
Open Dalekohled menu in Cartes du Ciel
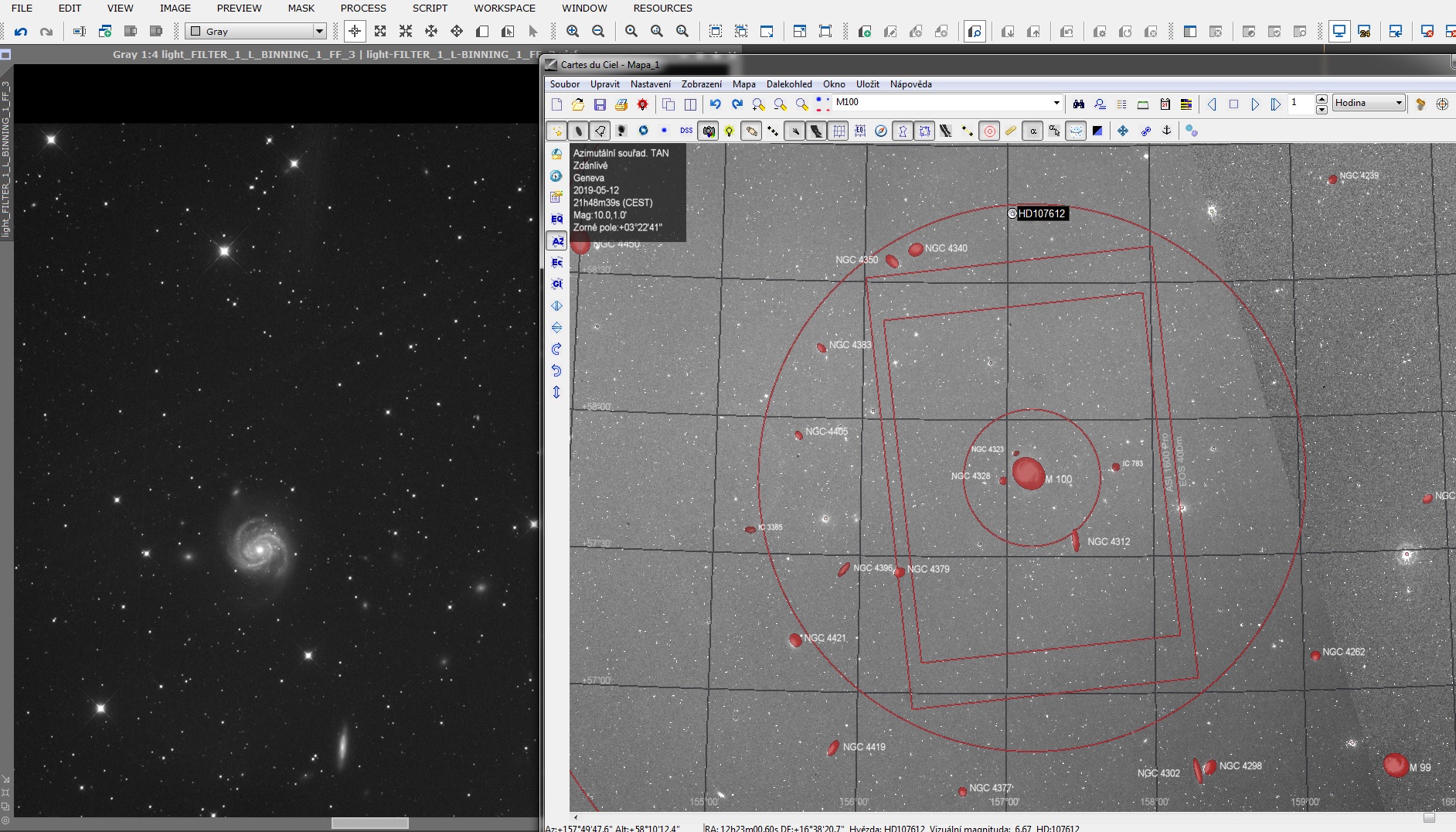[789, 84]
